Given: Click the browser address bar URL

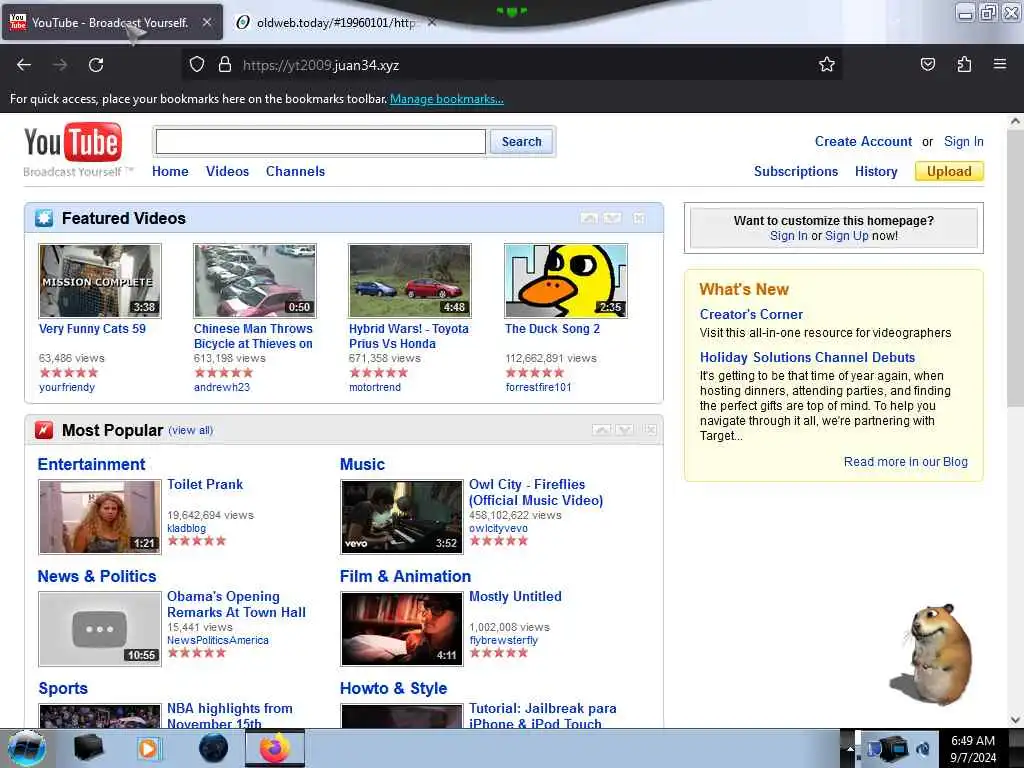Looking at the screenshot, I should click(320, 65).
